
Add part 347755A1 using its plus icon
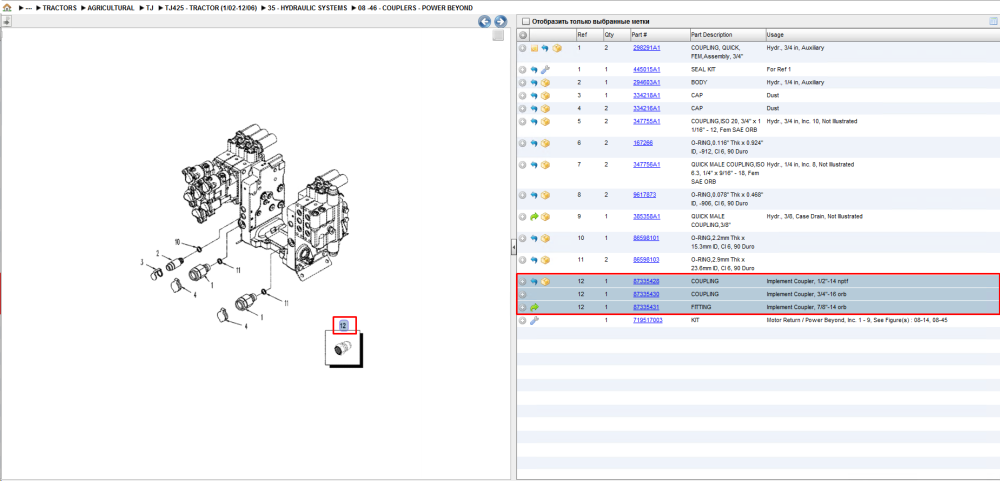(x=522, y=121)
